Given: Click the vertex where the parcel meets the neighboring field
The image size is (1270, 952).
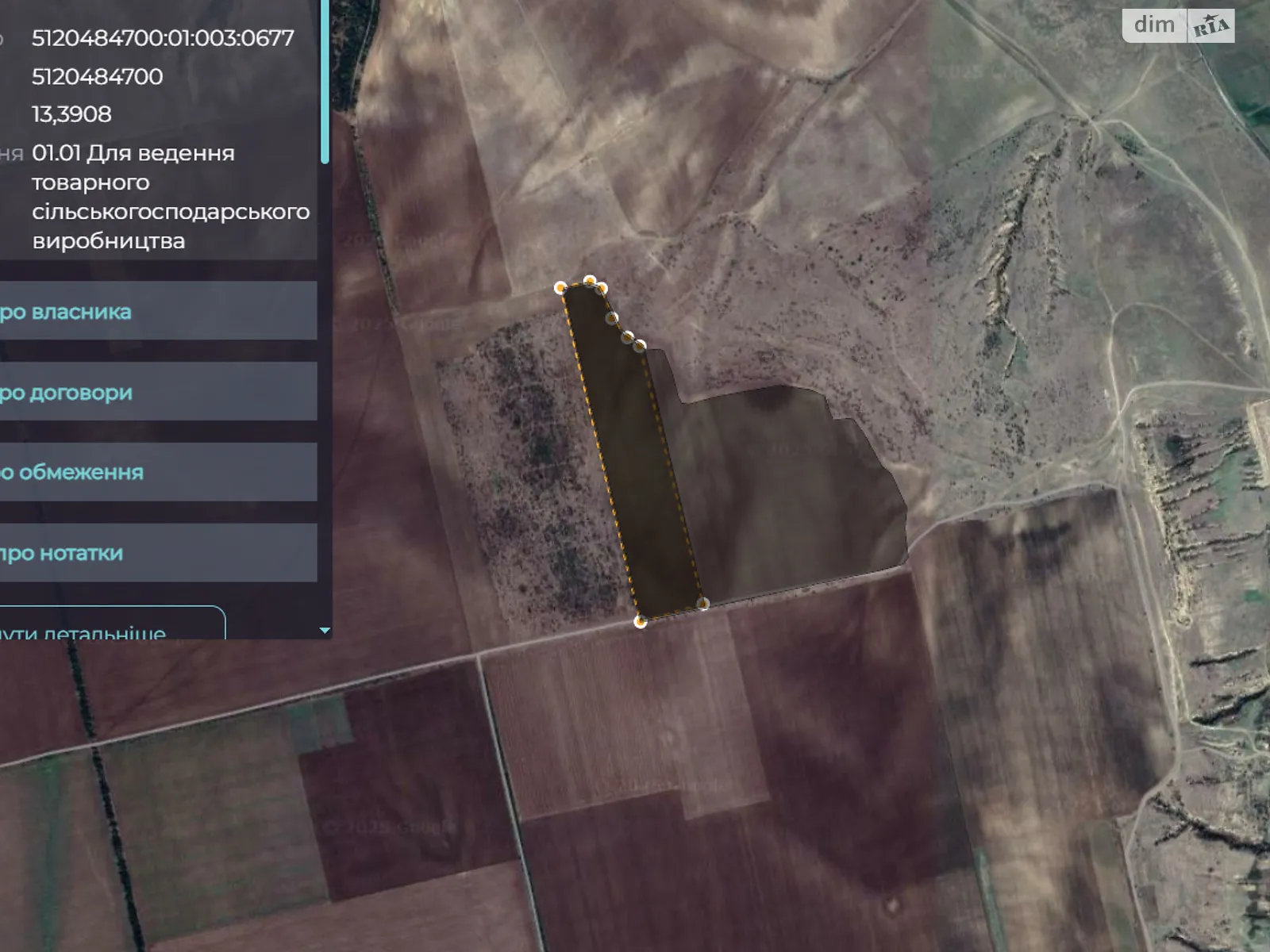Looking at the screenshot, I should pos(640,345).
